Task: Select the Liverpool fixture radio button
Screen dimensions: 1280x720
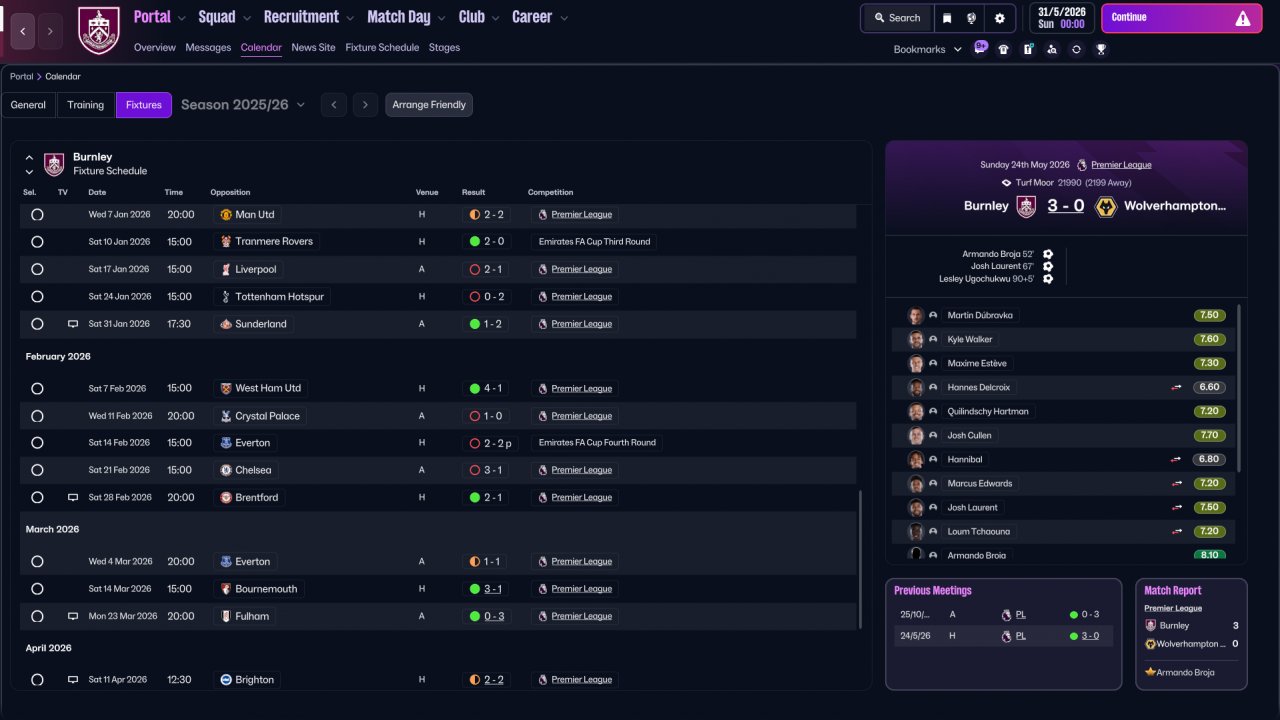Action: 37,269
